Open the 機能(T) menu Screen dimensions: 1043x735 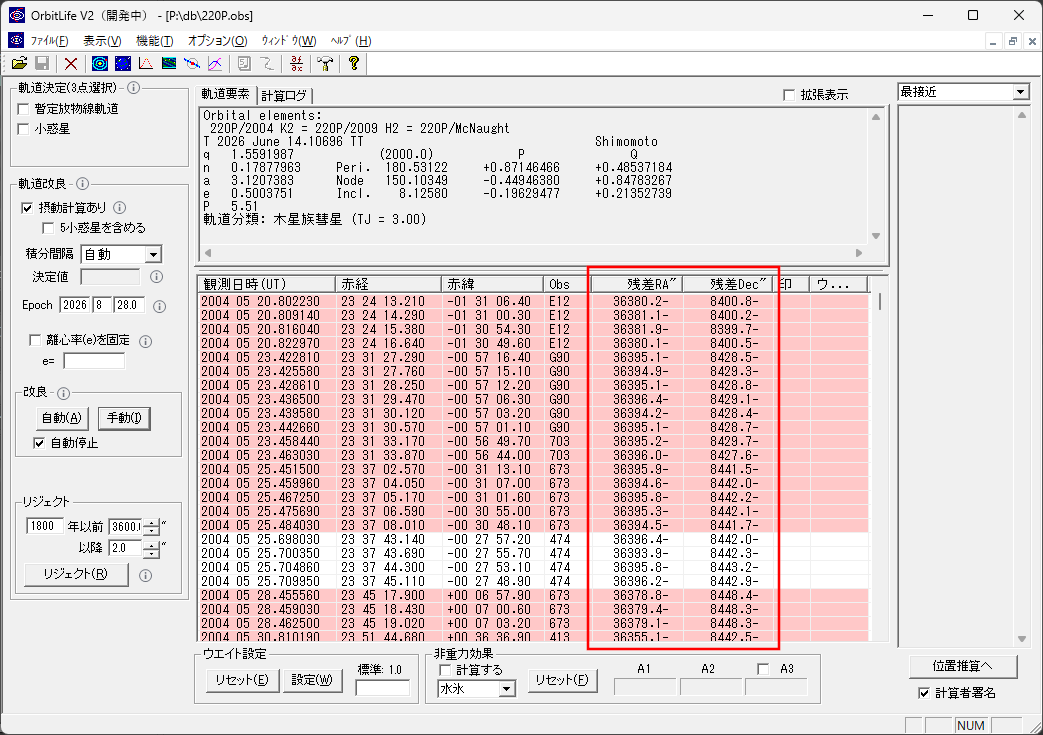tap(154, 41)
